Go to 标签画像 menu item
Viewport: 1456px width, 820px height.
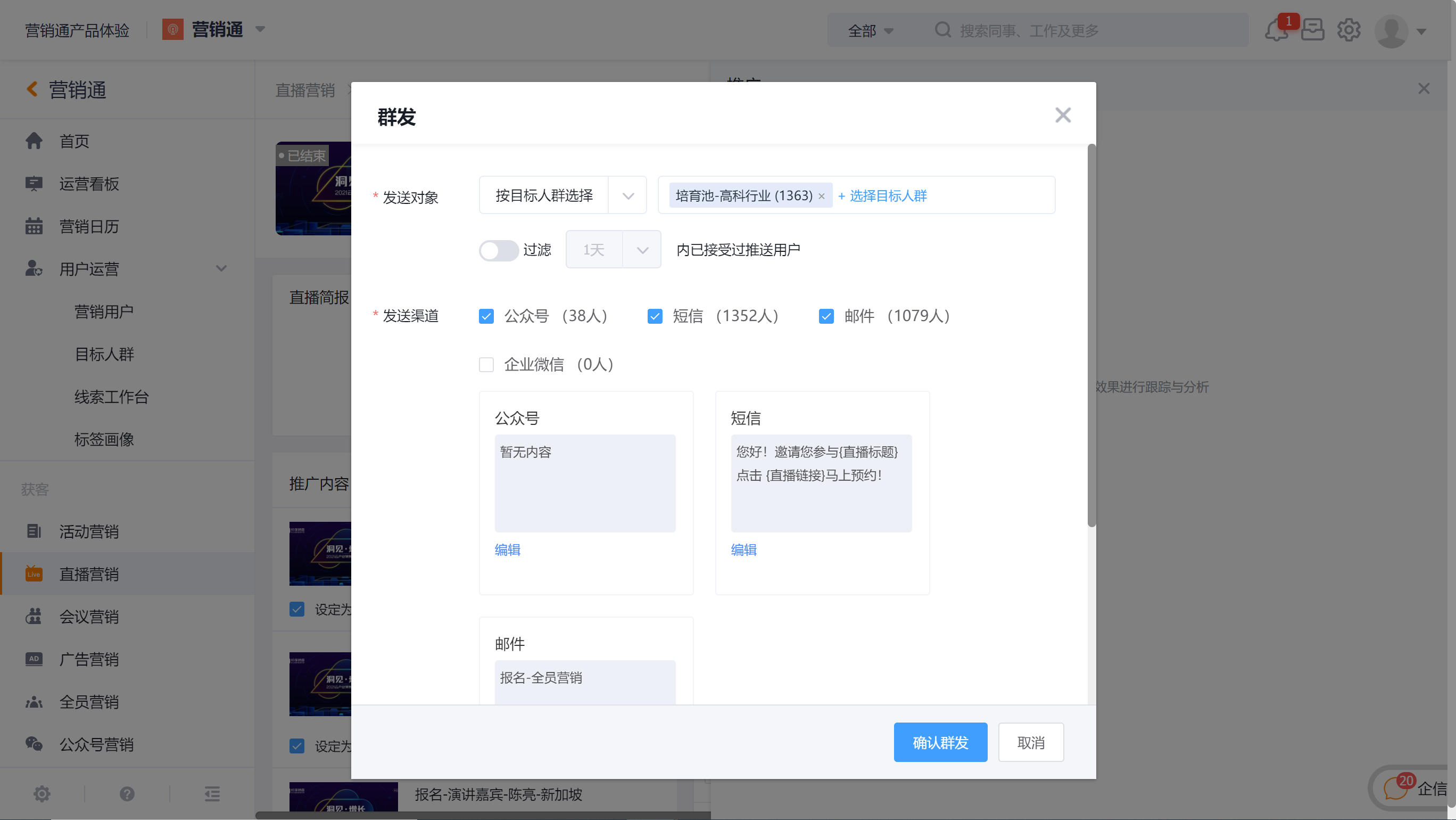point(104,439)
